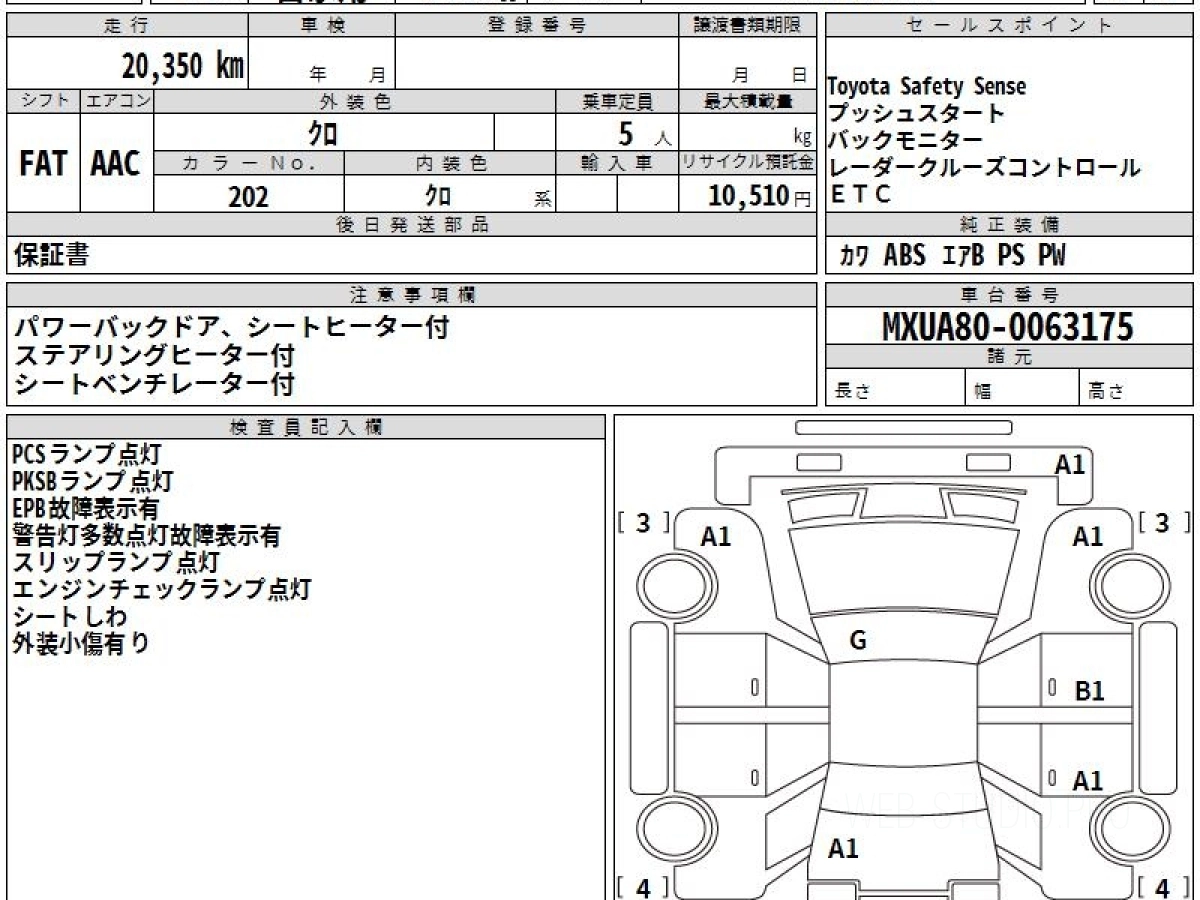Screen dimensions: 1200x900
Task: Click the 長さ label
Action: coord(853,392)
